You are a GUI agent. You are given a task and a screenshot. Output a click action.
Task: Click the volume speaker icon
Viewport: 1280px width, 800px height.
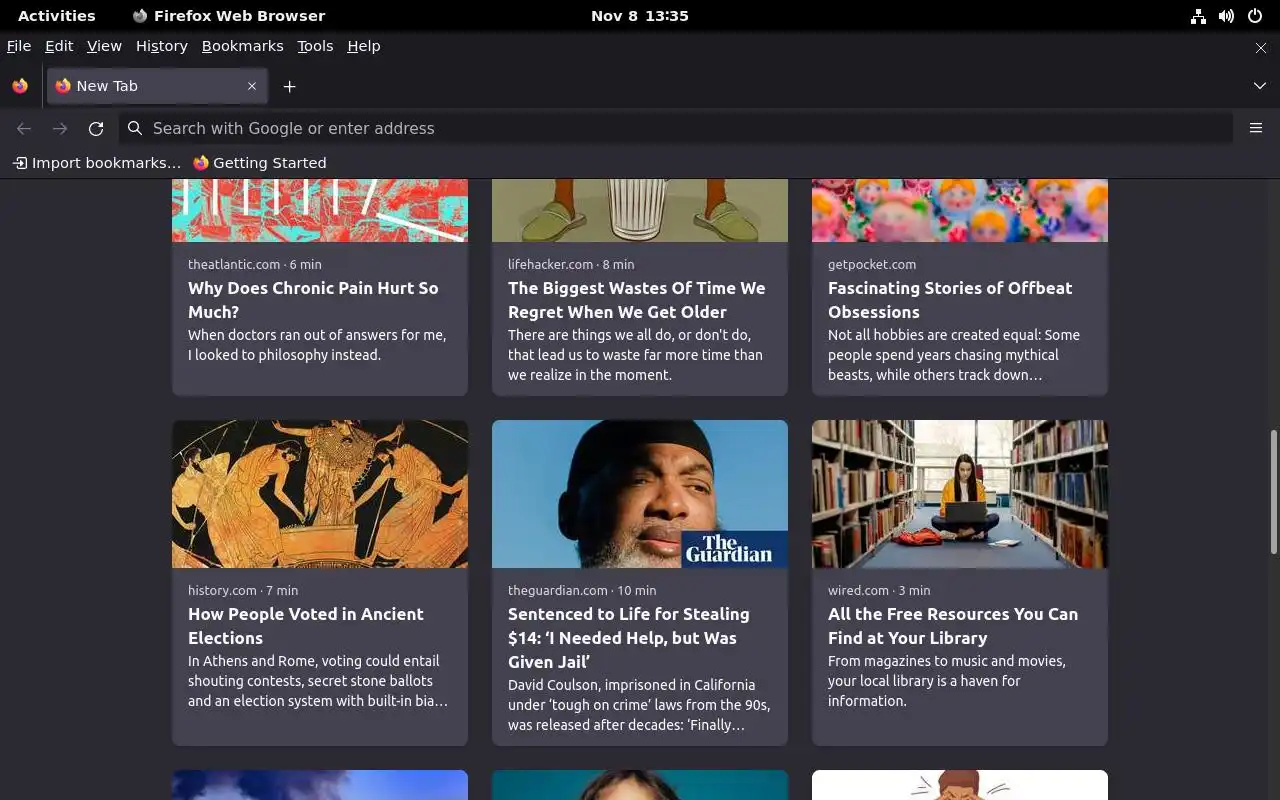pos(1226,16)
